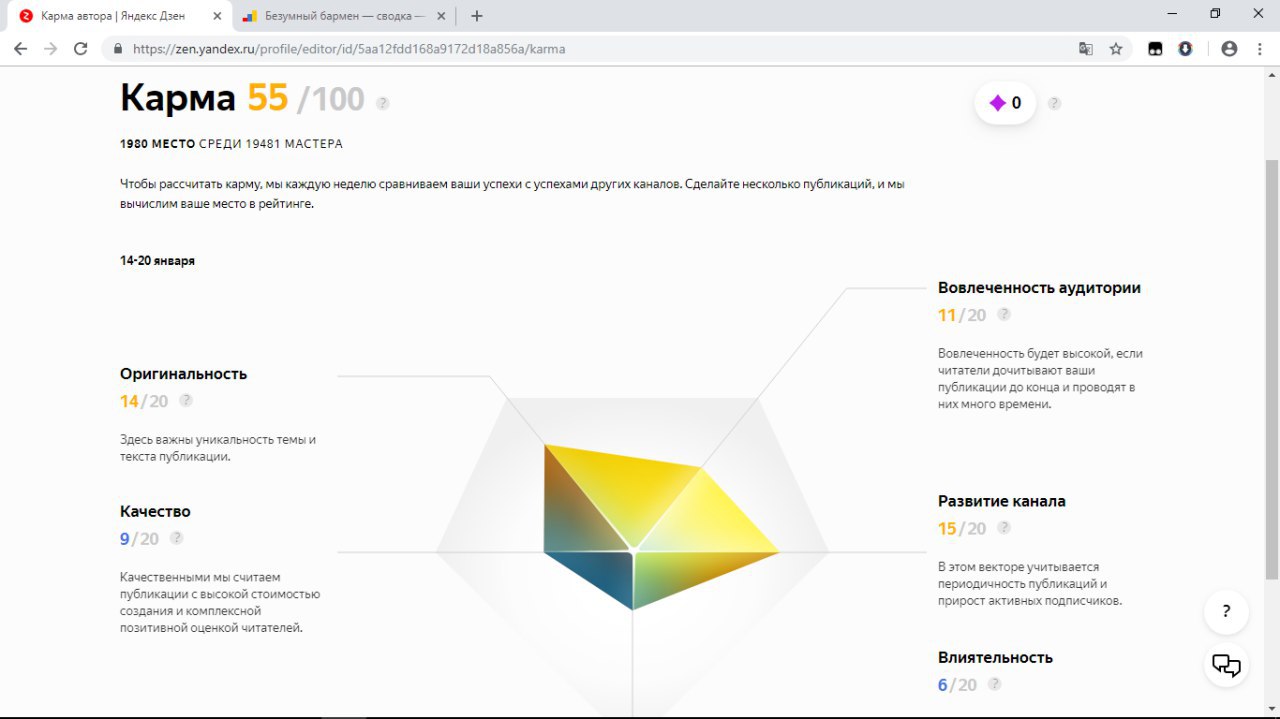The width and height of the screenshot is (1280, 719).
Task: Close the Безумный бармен tab
Action: (441, 16)
